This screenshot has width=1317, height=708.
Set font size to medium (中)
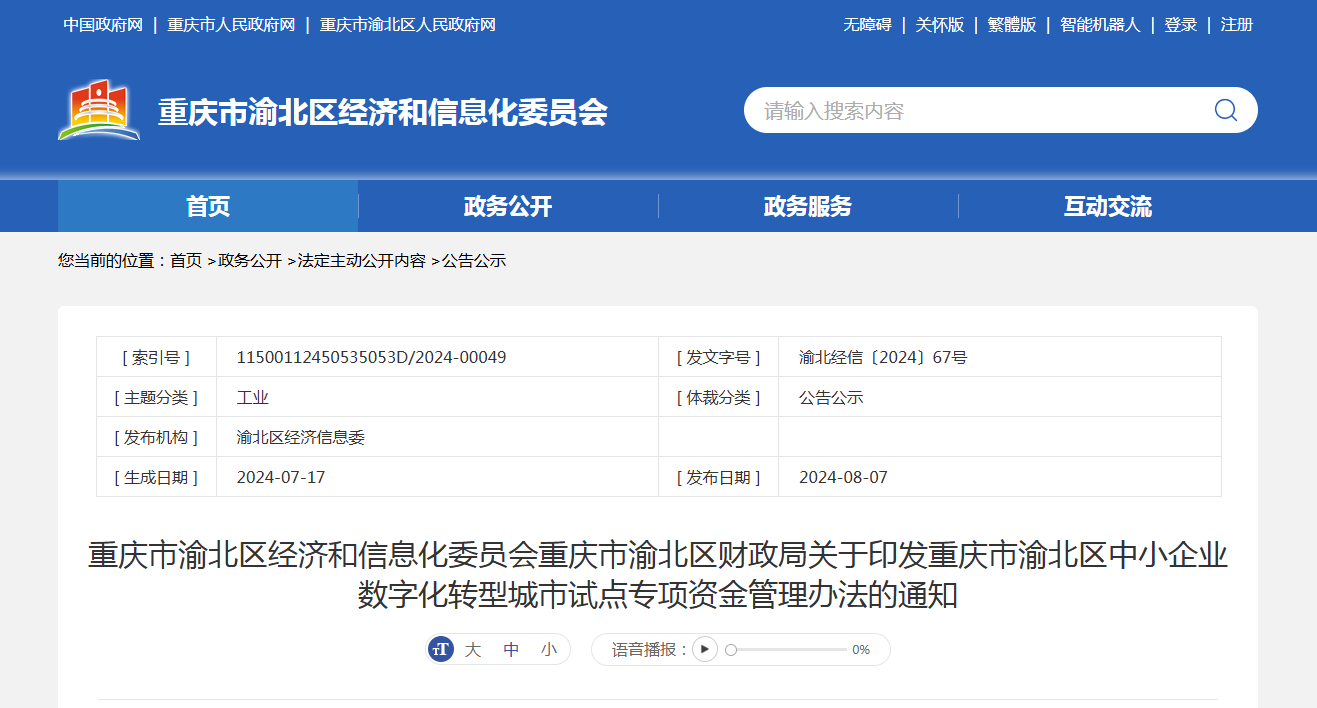[x=511, y=650]
